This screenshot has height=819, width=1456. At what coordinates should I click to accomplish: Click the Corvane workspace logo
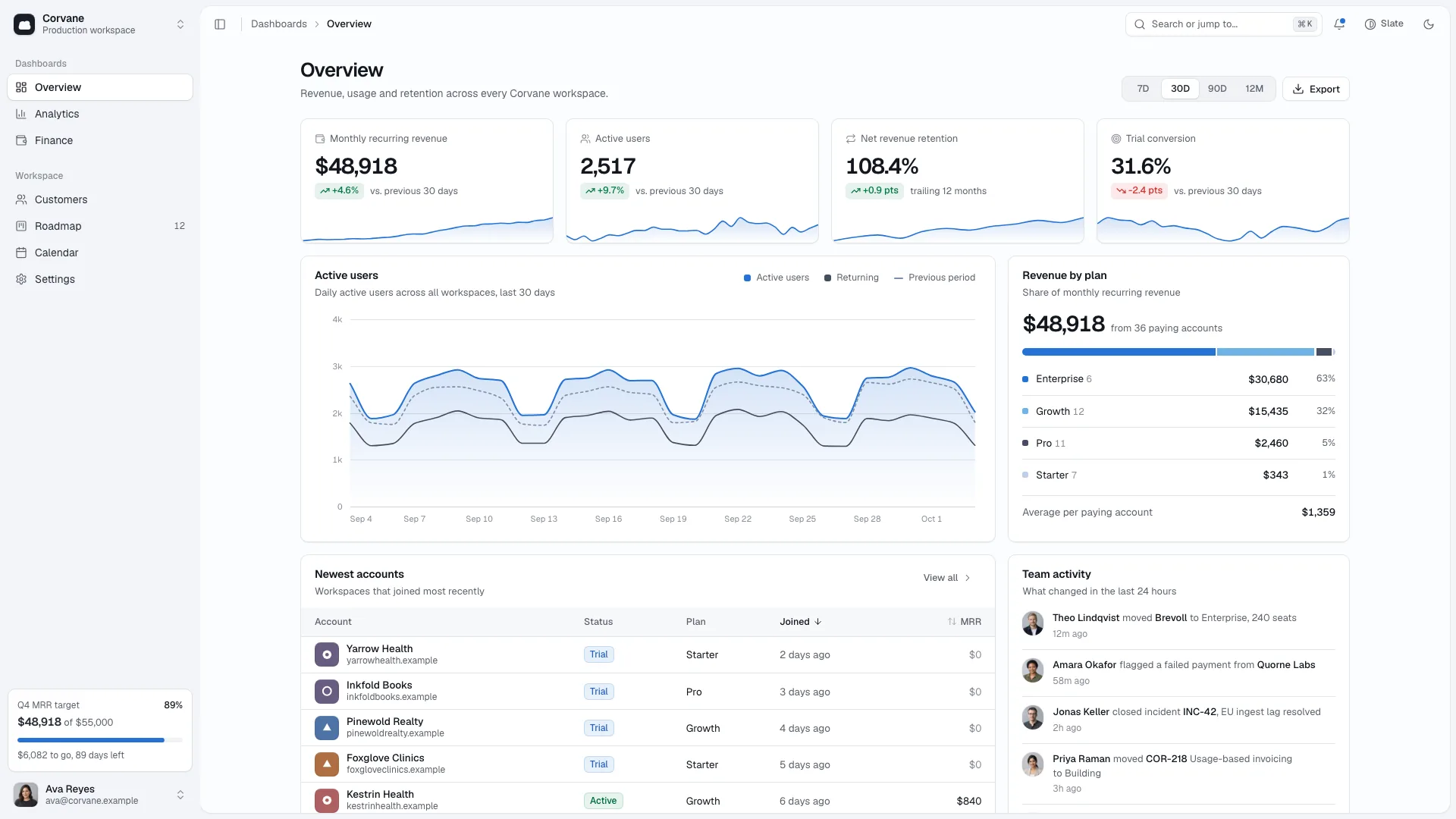coord(24,24)
